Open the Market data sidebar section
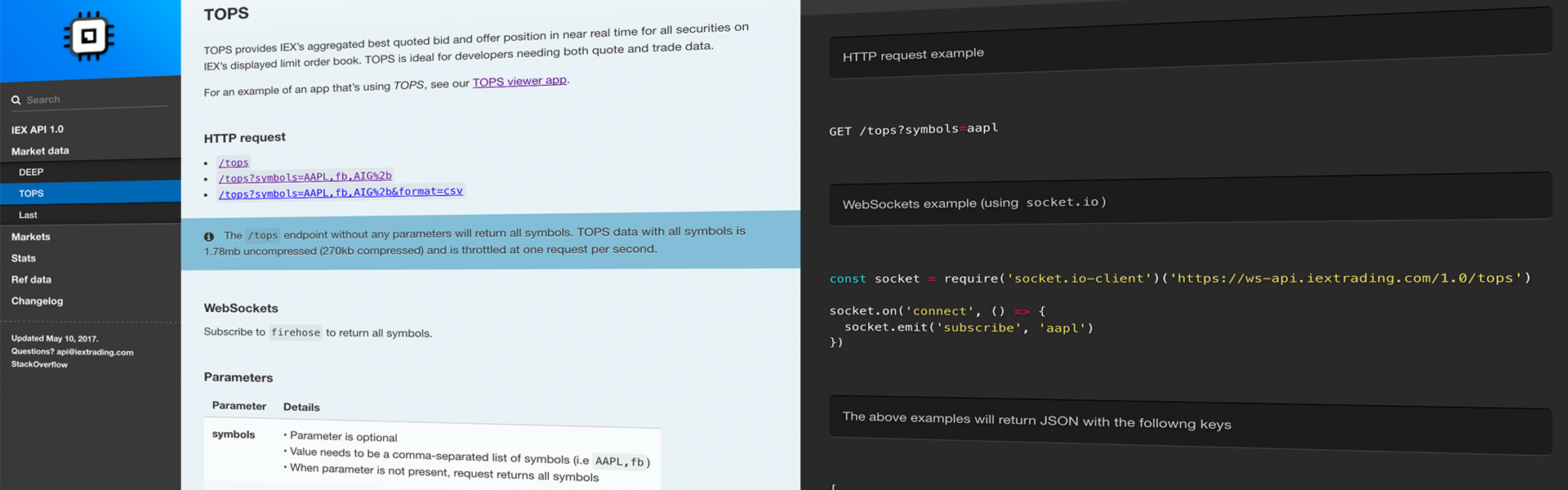Image resolution: width=1568 pixels, height=490 pixels. coord(40,151)
